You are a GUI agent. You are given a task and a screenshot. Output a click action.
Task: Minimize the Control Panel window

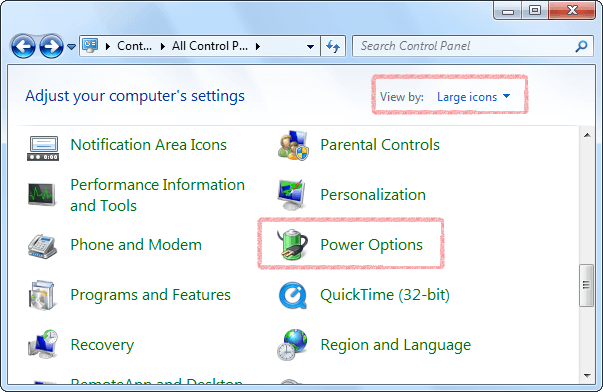(508, 11)
